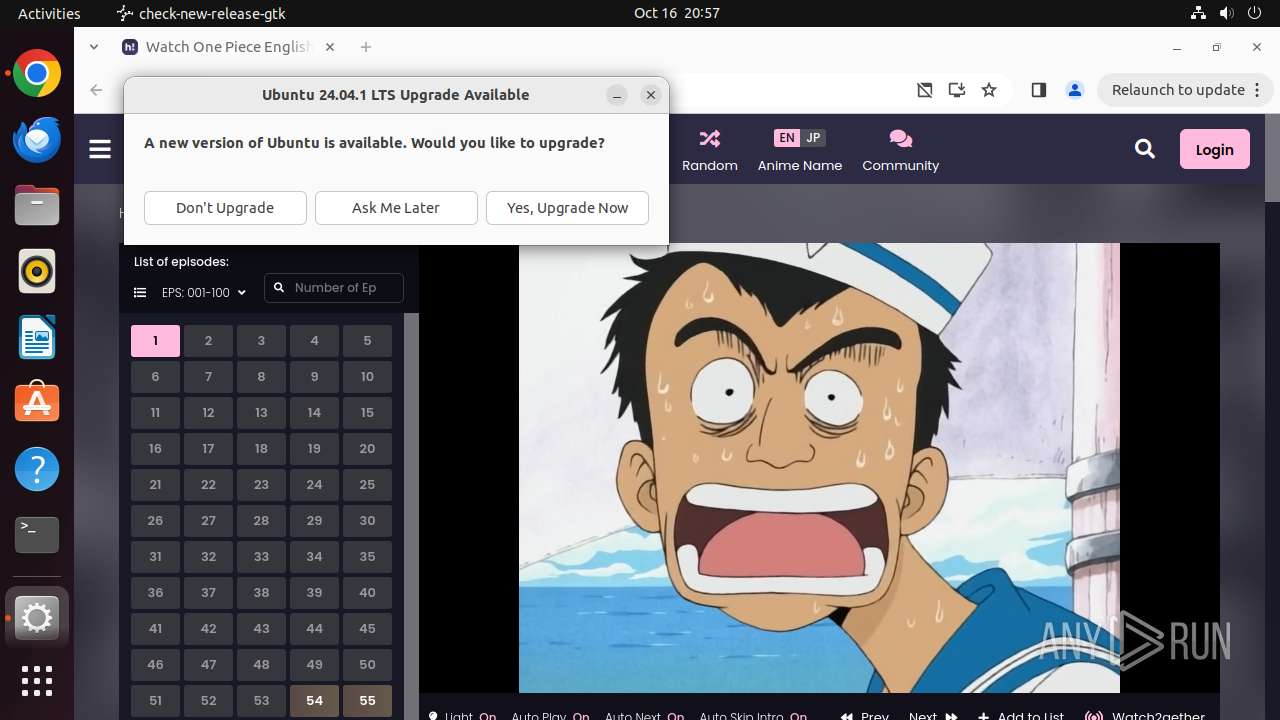Select episode 13
This screenshot has height=720, width=1280.
261,413
